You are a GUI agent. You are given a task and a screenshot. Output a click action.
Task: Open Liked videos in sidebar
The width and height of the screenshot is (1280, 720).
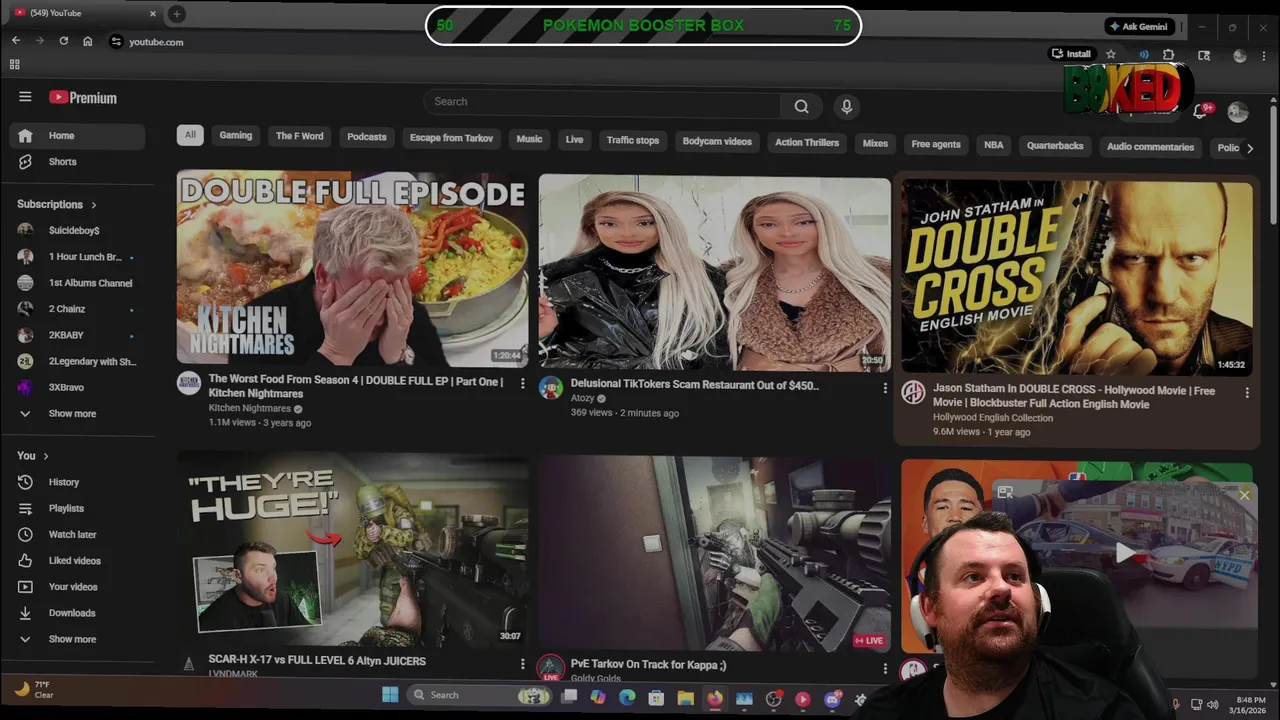74,560
